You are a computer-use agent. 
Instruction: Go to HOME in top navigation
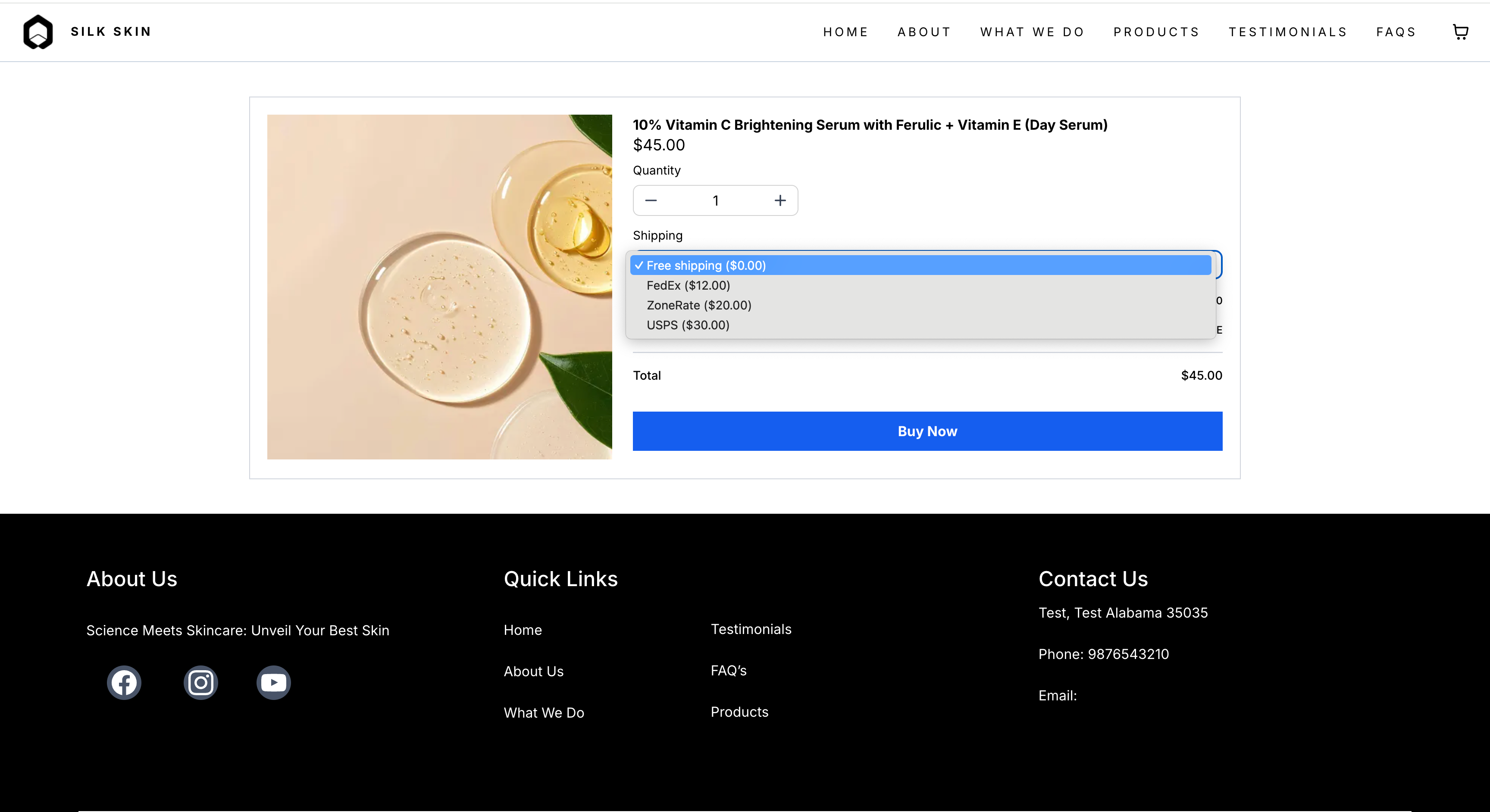(845, 32)
